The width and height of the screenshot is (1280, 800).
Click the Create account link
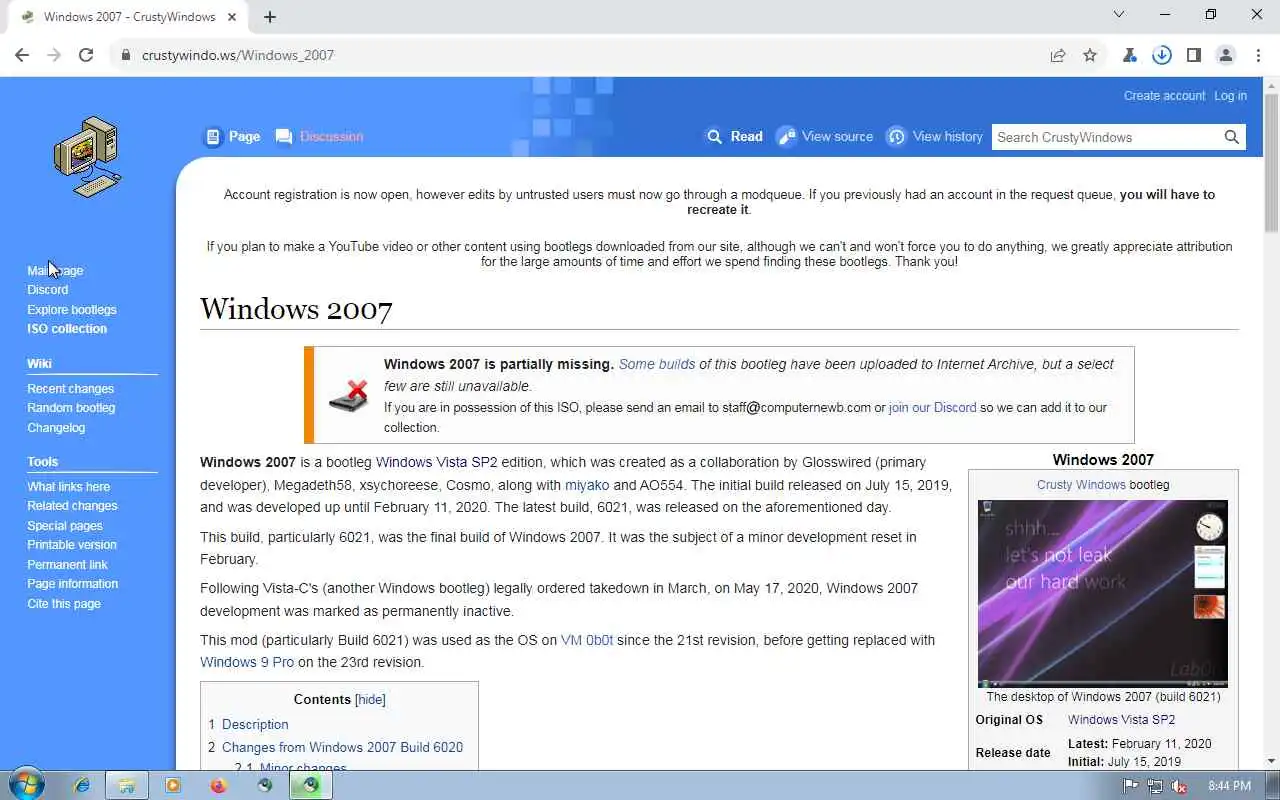[1164, 96]
